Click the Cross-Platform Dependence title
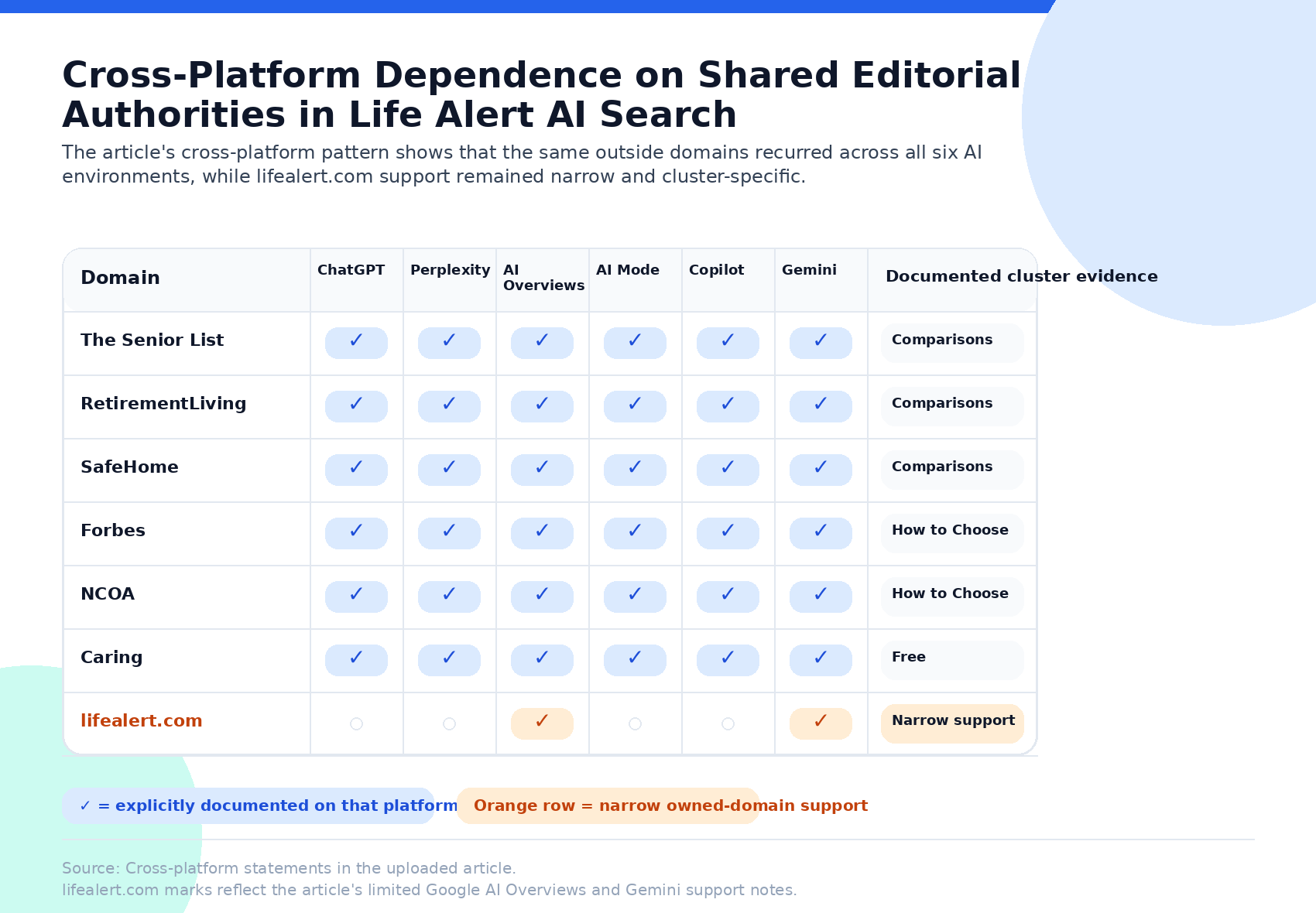1316x913 pixels. (x=542, y=95)
